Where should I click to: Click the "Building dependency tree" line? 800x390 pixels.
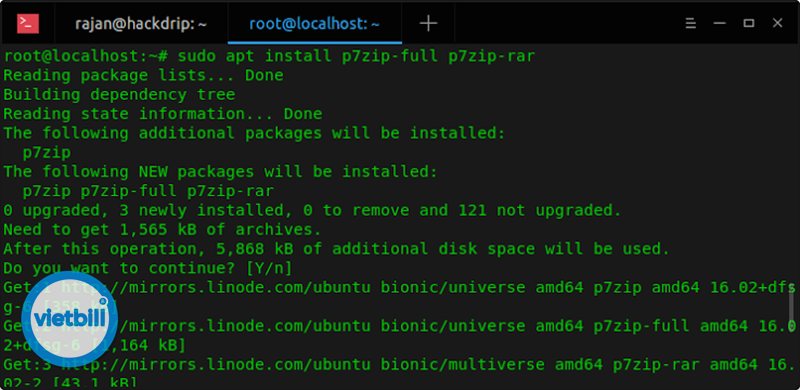click(x=119, y=94)
